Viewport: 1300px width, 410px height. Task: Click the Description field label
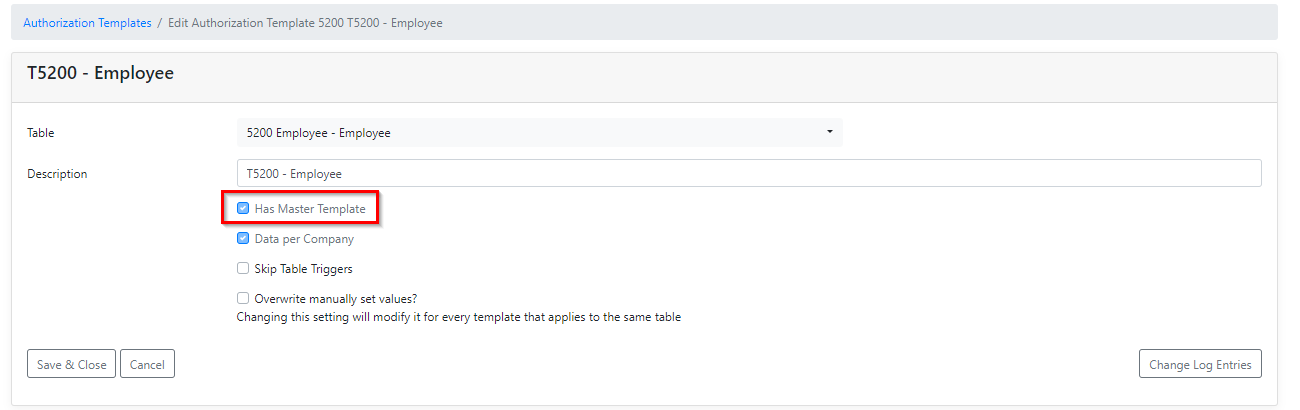click(57, 173)
